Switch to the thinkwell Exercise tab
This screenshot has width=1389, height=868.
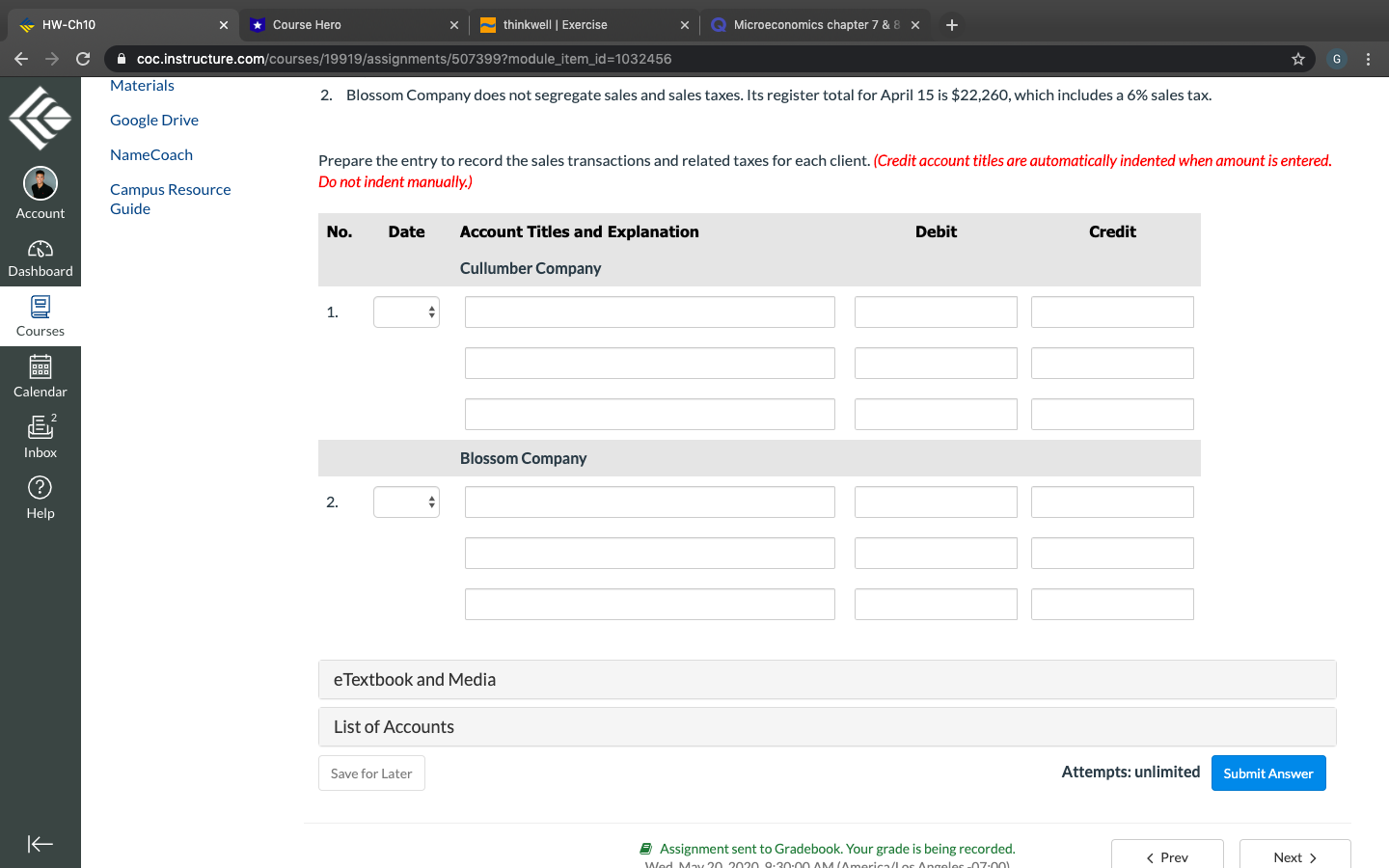coord(585,25)
